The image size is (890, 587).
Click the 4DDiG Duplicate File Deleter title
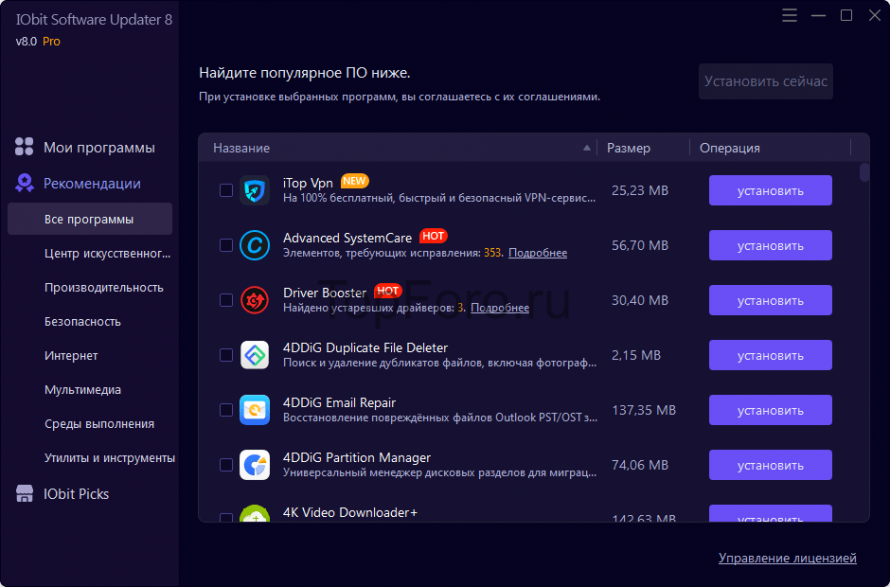tap(365, 347)
